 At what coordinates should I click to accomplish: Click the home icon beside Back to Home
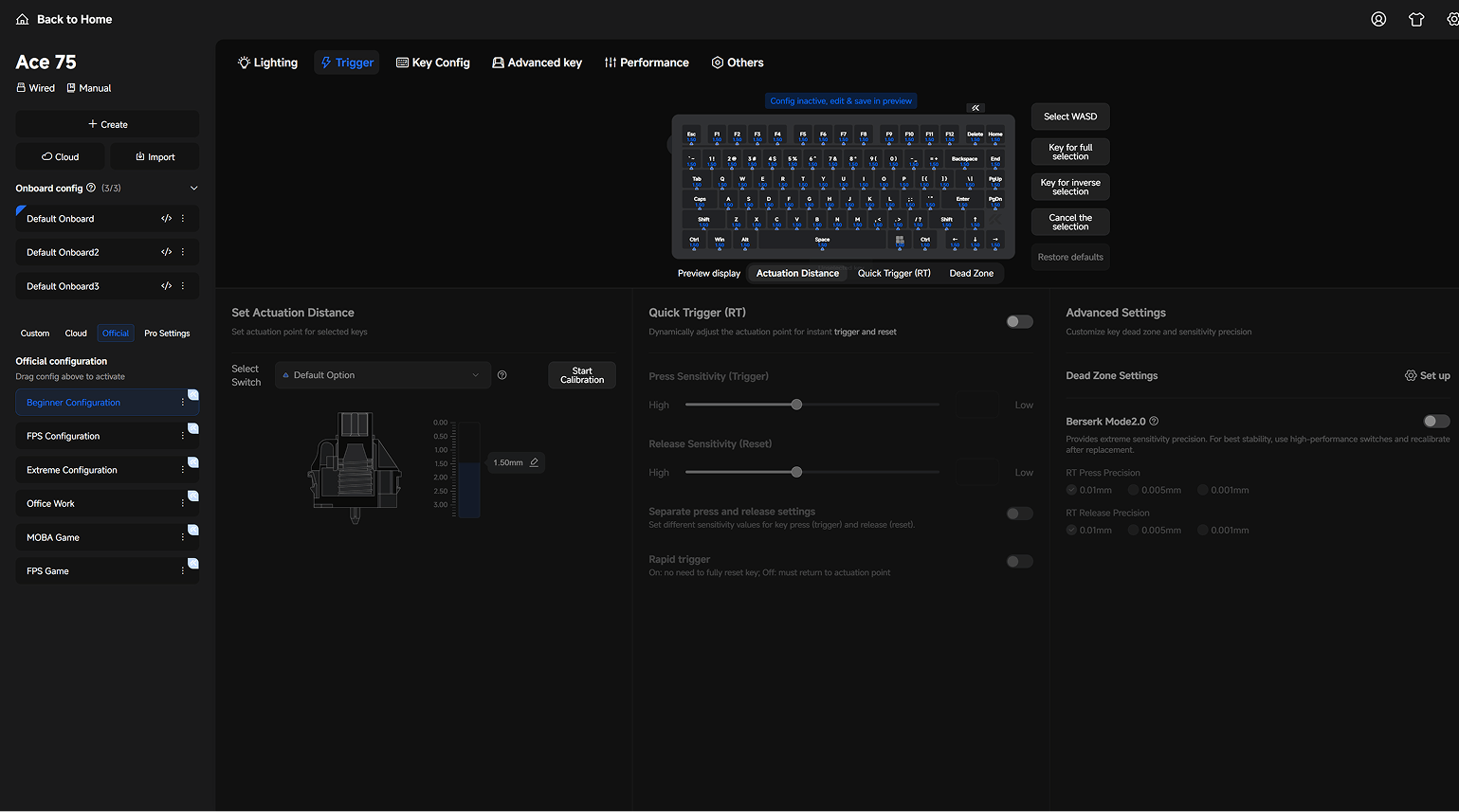coord(23,19)
